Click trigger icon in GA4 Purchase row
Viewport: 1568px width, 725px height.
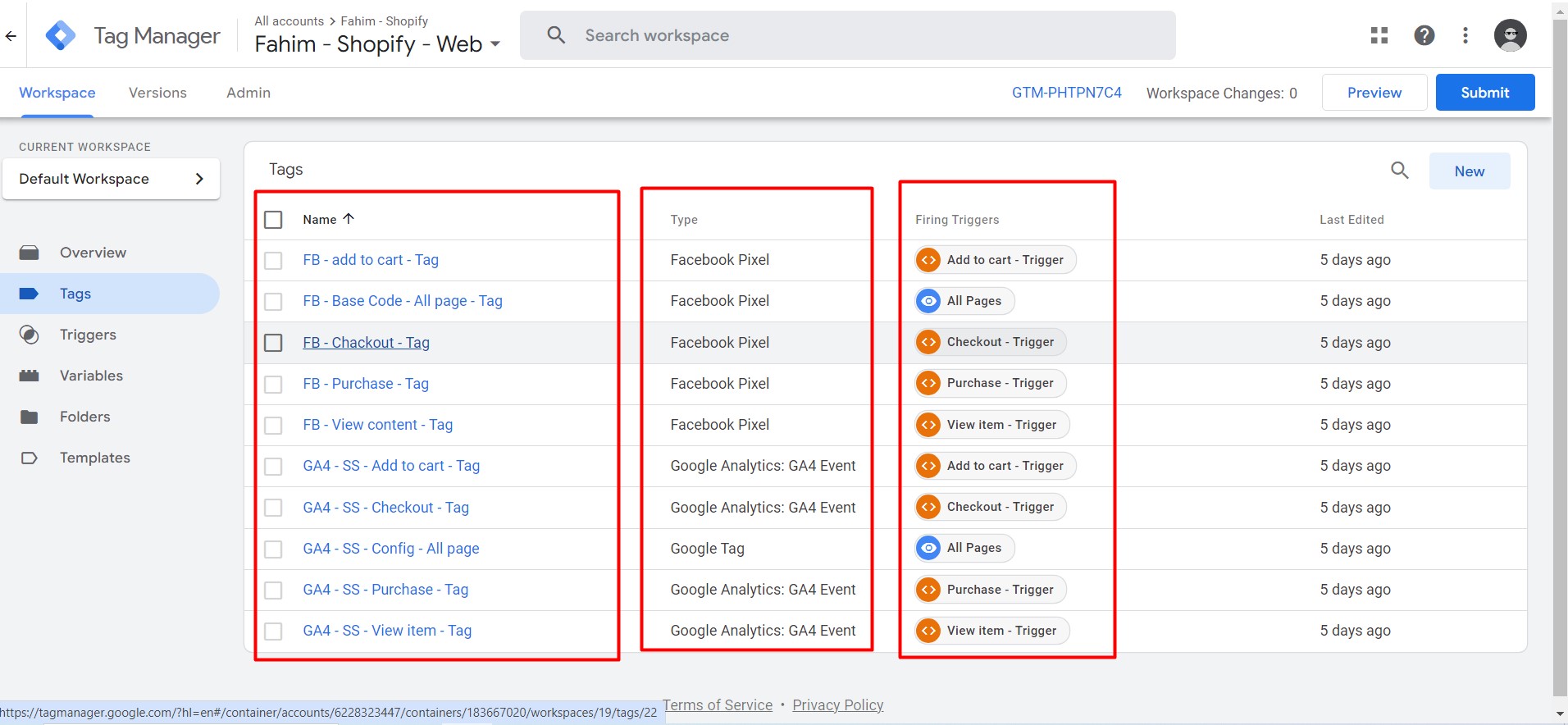[928, 590]
